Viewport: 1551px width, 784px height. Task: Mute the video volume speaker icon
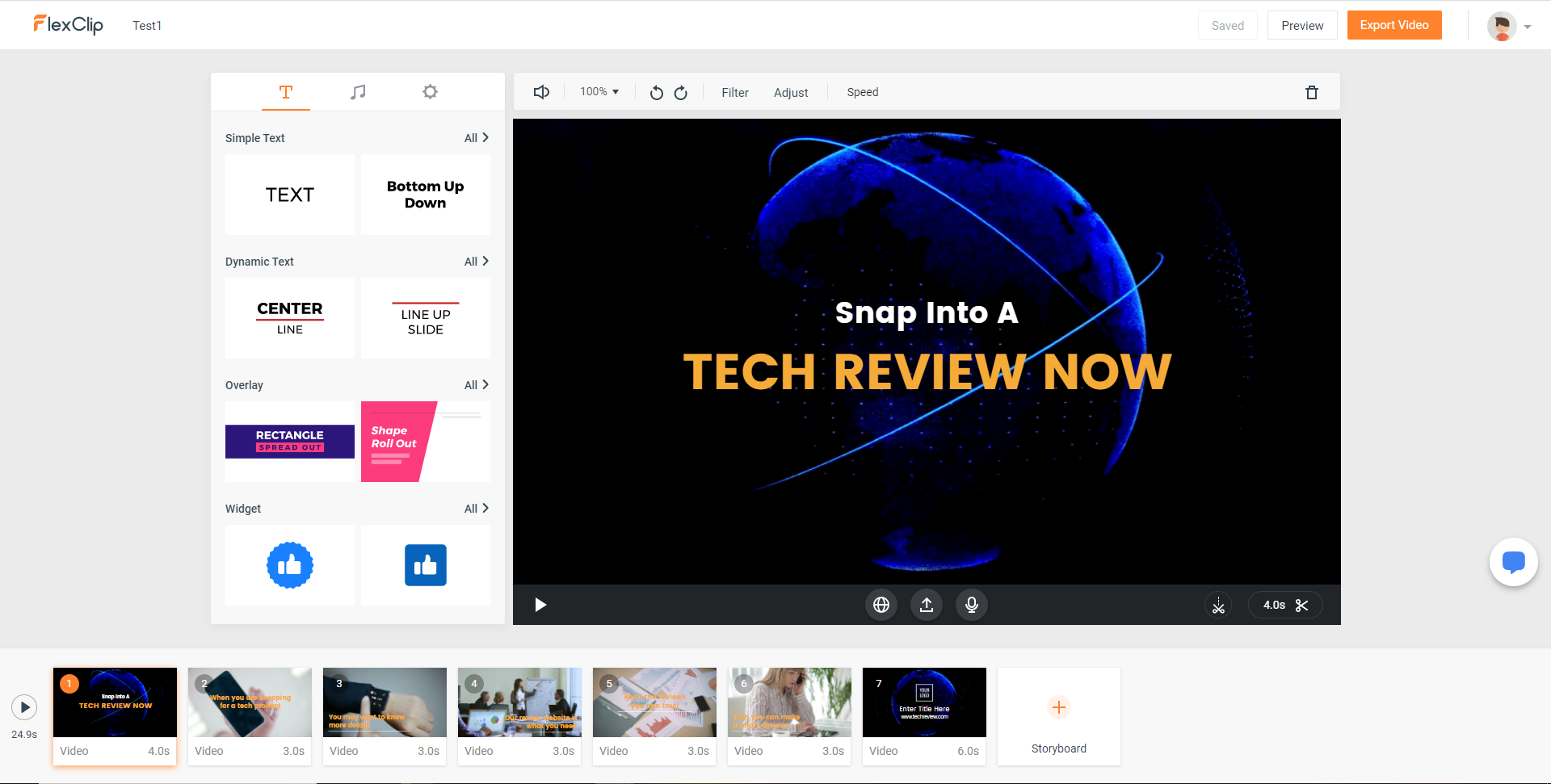[541, 92]
